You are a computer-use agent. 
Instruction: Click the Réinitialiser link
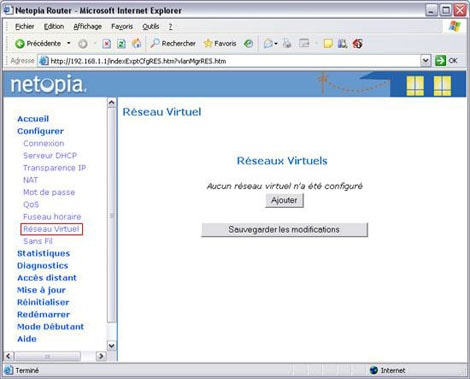43,302
